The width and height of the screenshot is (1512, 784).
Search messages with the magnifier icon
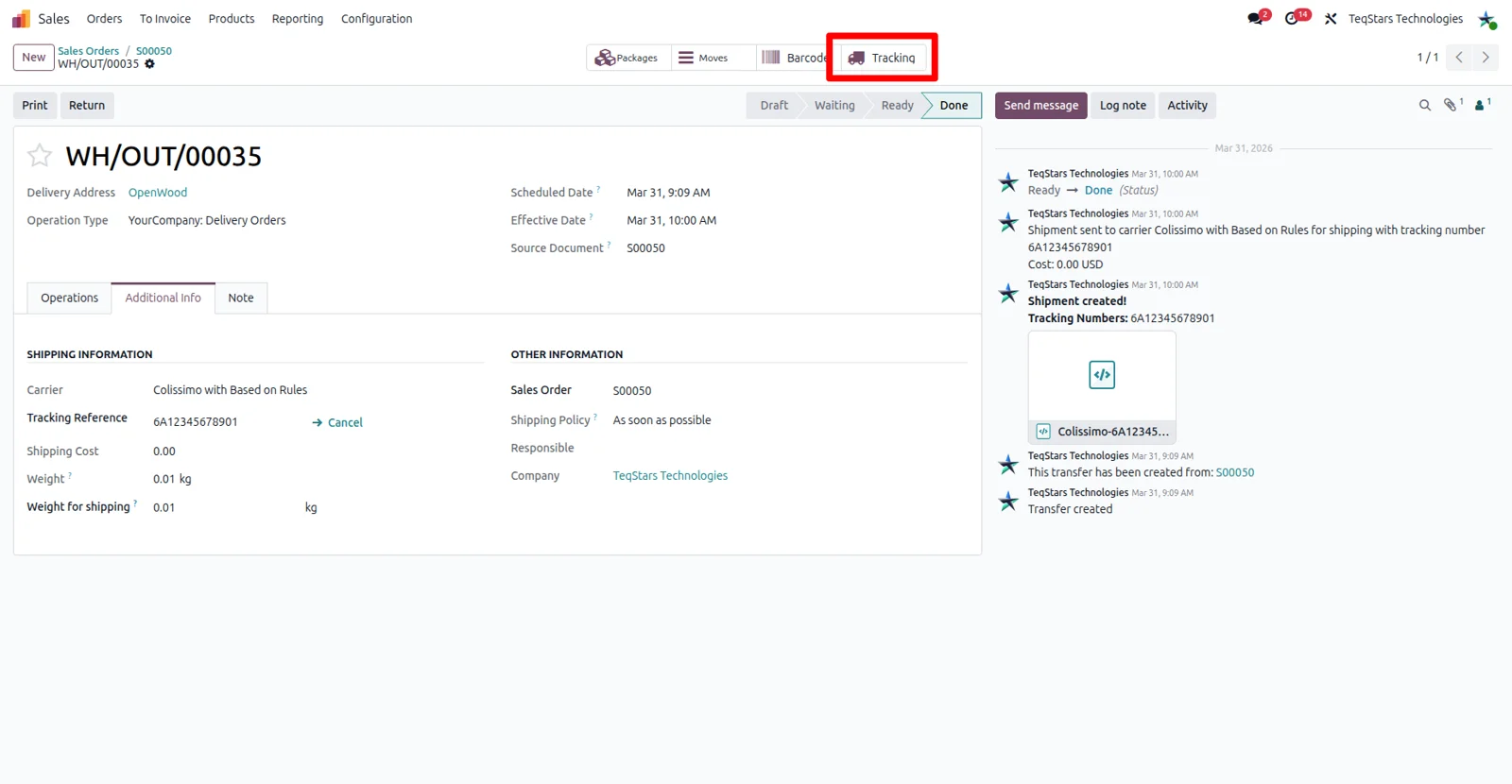coord(1425,106)
